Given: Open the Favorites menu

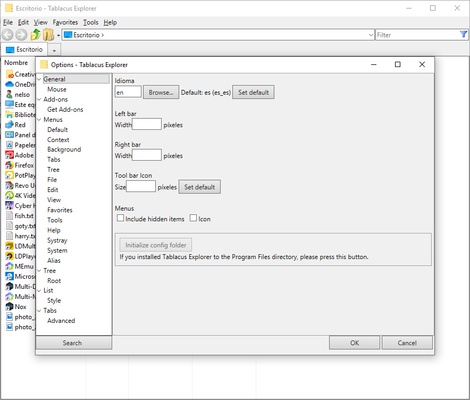Looking at the screenshot, I should coord(65,22).
